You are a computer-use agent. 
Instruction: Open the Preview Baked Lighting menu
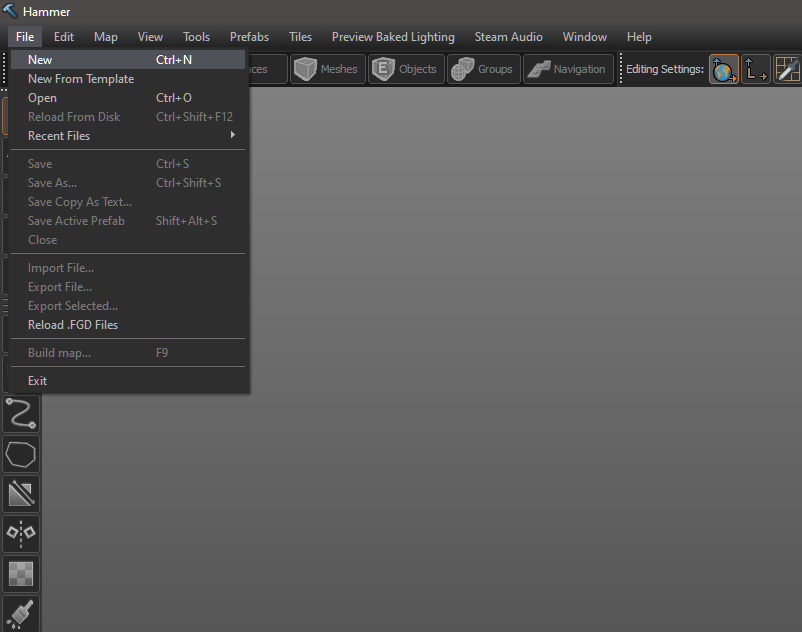point(393,37)
